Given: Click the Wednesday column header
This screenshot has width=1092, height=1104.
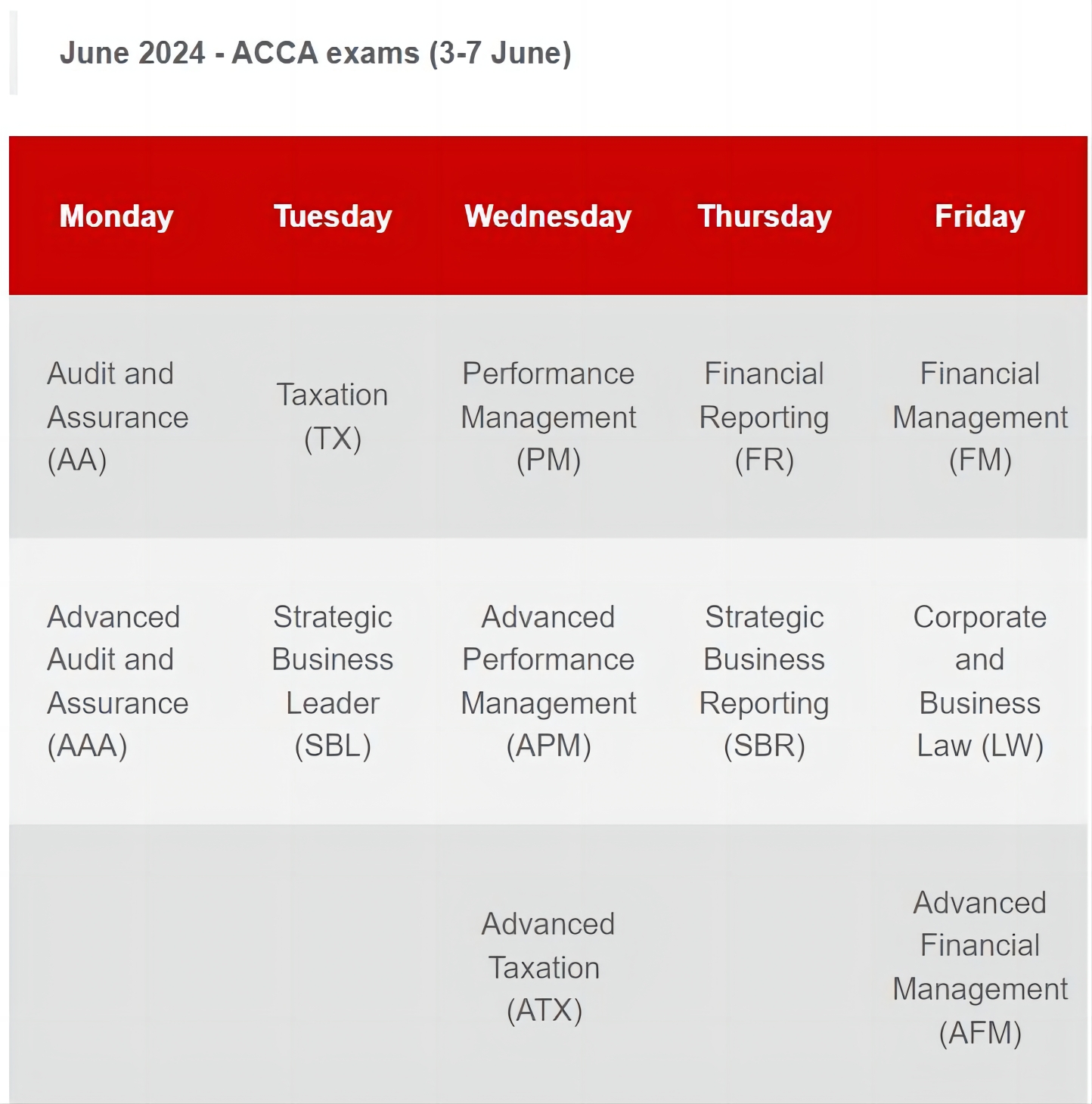Looking at the screenshot, I should (x=548, y=216).
